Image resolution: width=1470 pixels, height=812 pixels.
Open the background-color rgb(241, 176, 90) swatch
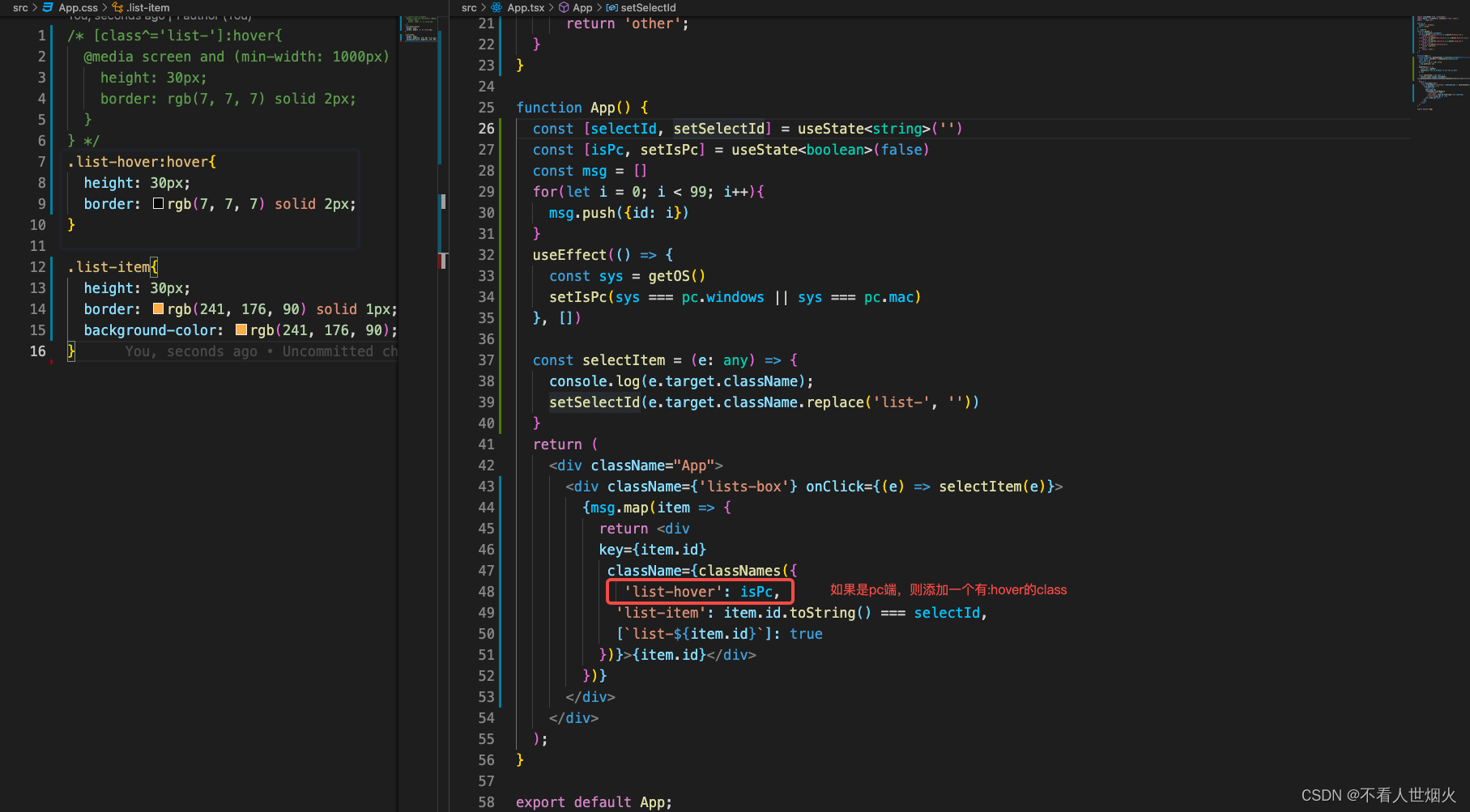point(241,330)
